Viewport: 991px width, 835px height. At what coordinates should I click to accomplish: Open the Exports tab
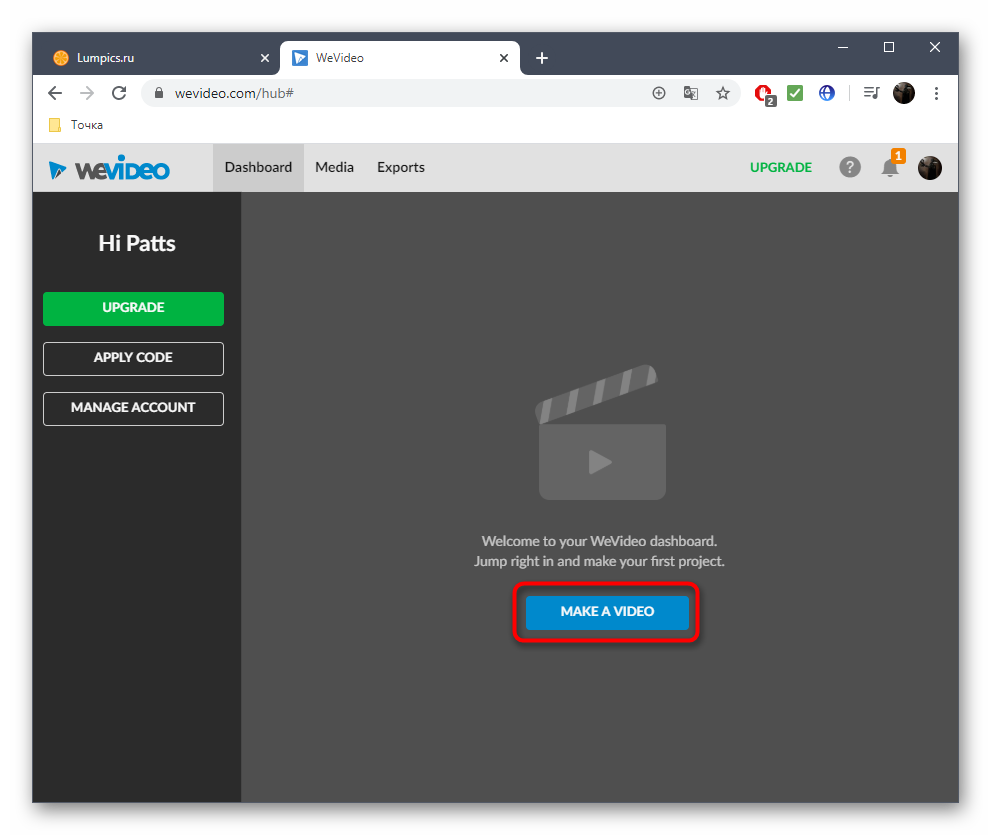click(x=401, y=168)
